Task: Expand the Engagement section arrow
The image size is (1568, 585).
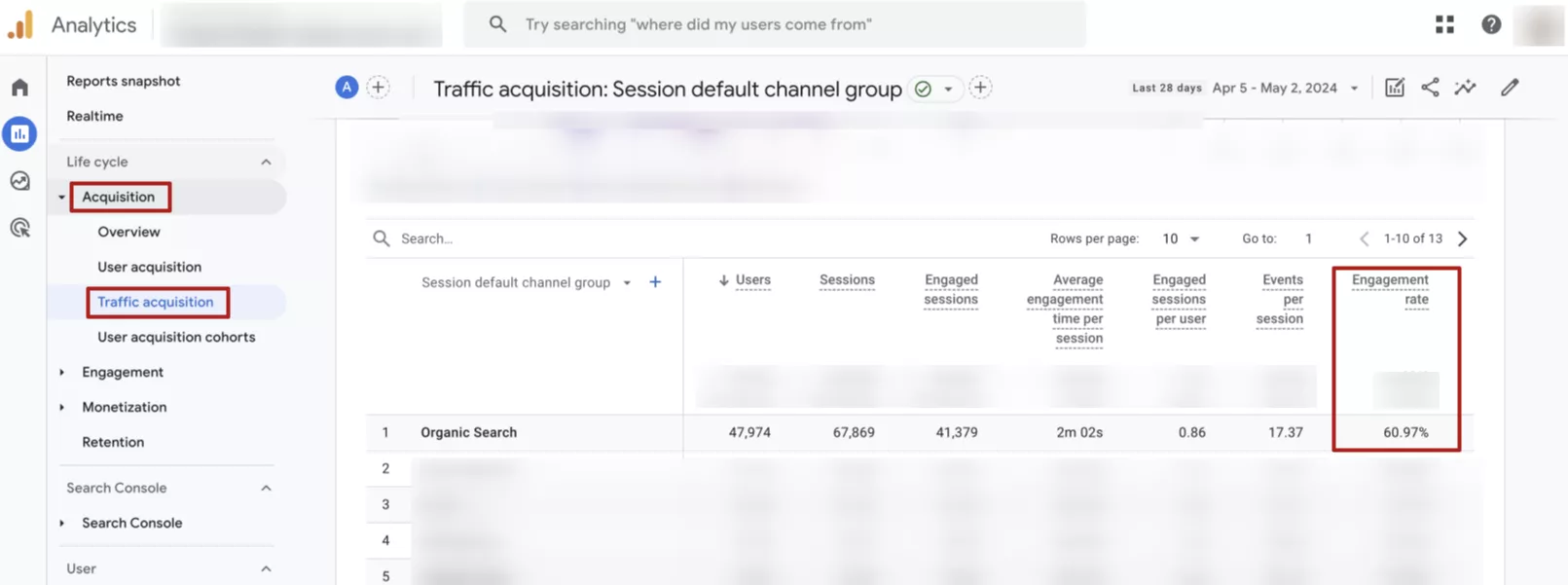Action: pos(61,372)
